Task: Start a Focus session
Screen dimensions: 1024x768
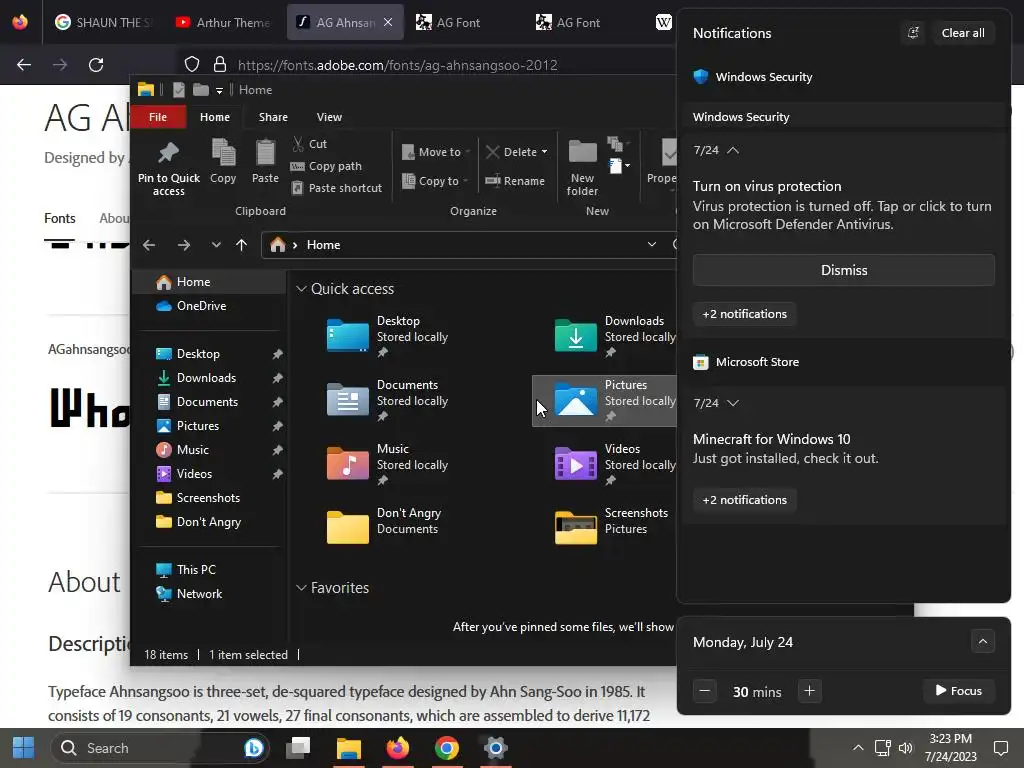Action: tap(959, 691)
